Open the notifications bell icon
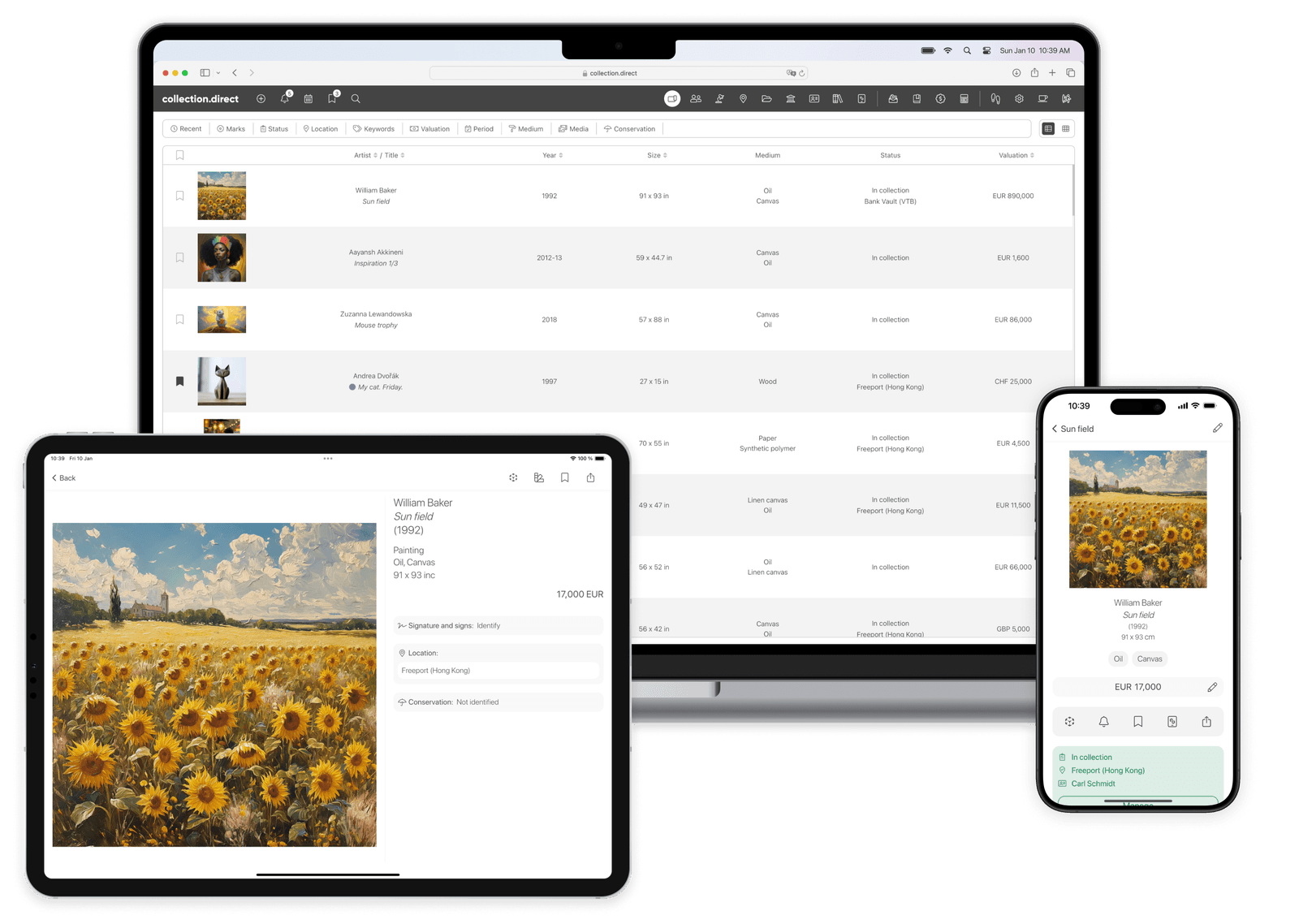1299x924 pixels. click(285, 99)
